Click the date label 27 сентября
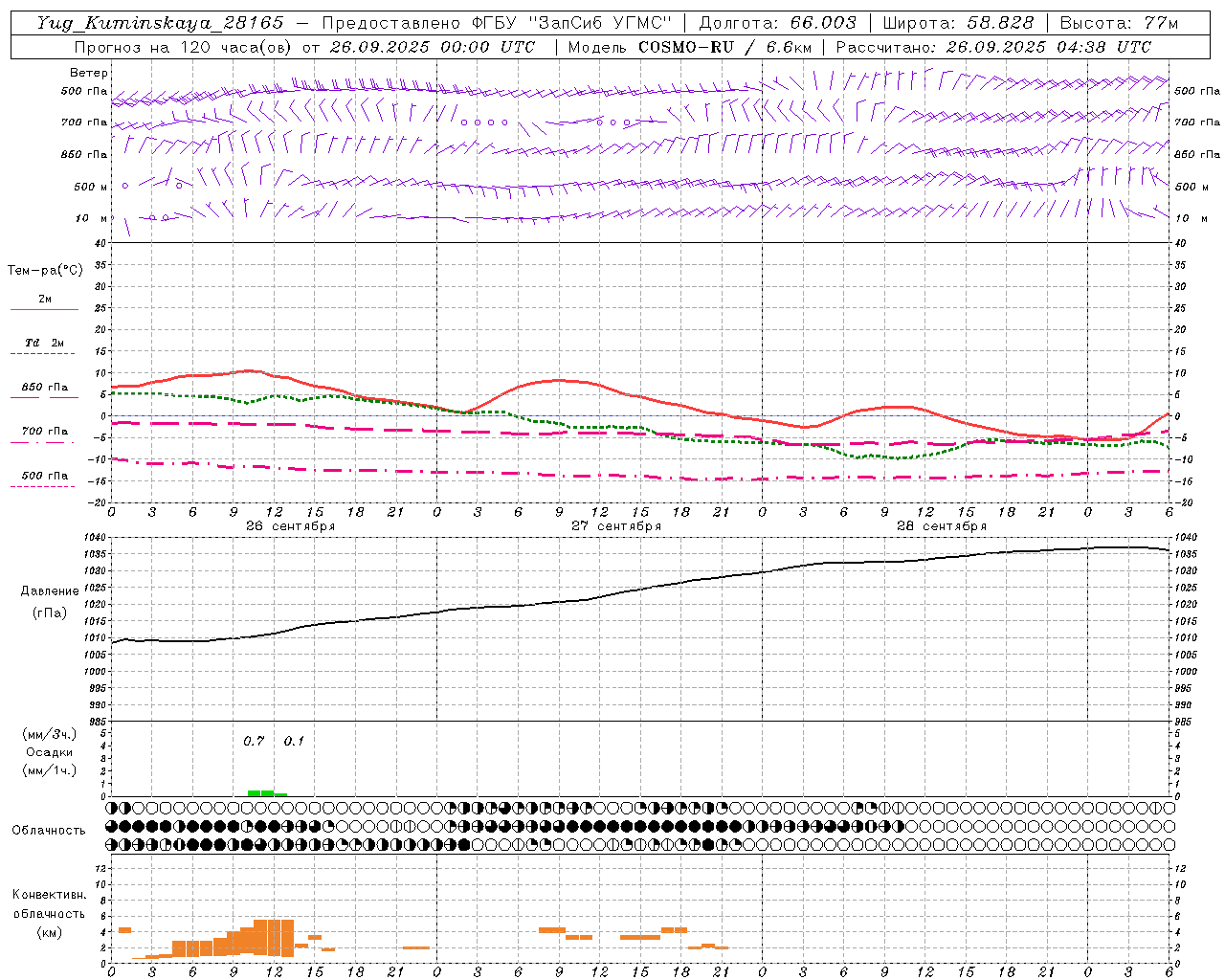The image size is (1225, 980). [x=615, y=526]
